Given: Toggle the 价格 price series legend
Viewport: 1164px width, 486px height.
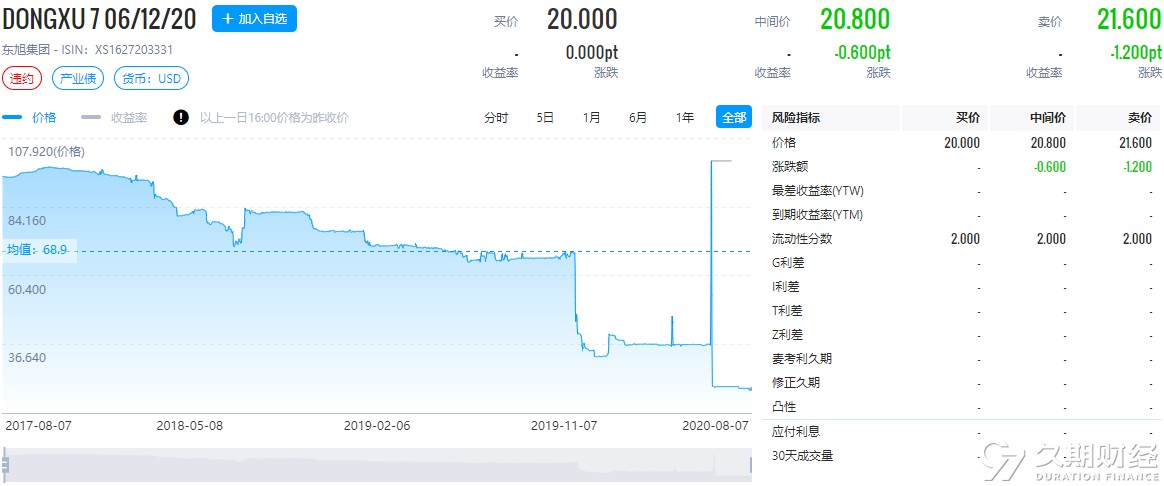Looking at the screenshot, I should coord(30,117).
